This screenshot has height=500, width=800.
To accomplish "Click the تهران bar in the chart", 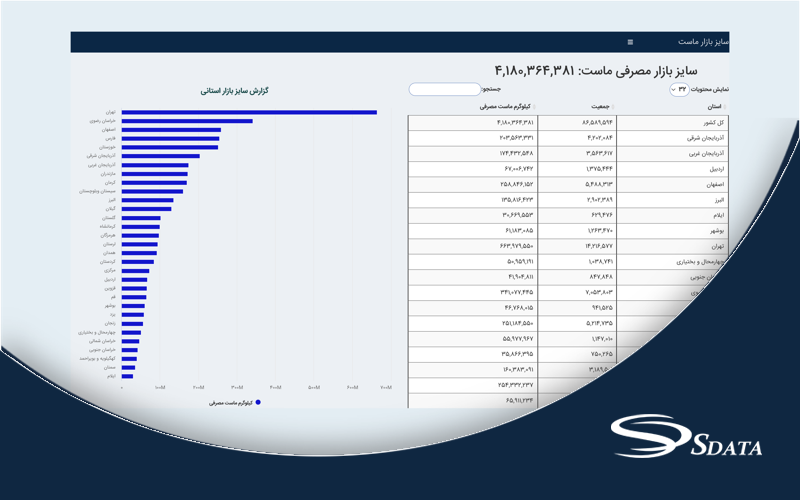I will tap(249, 112).
